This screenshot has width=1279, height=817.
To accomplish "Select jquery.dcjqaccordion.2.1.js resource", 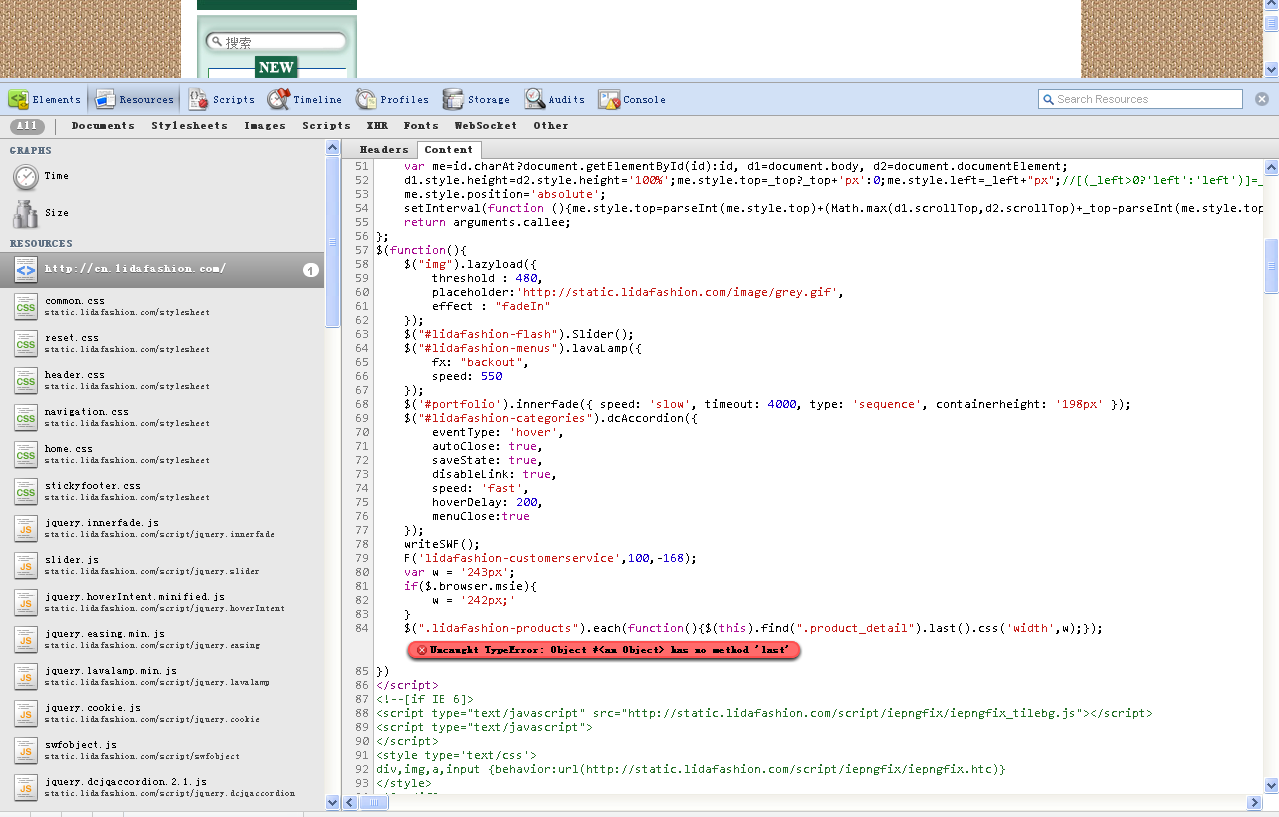I will 162,787.
